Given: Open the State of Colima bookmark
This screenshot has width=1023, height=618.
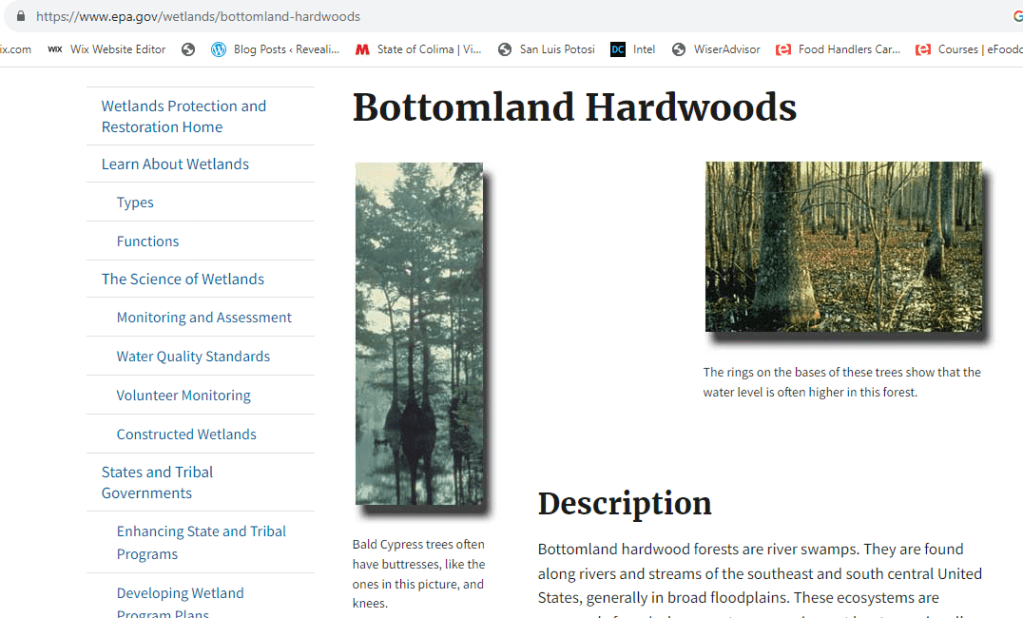Looking at the screenshot, I should (418, 49).
